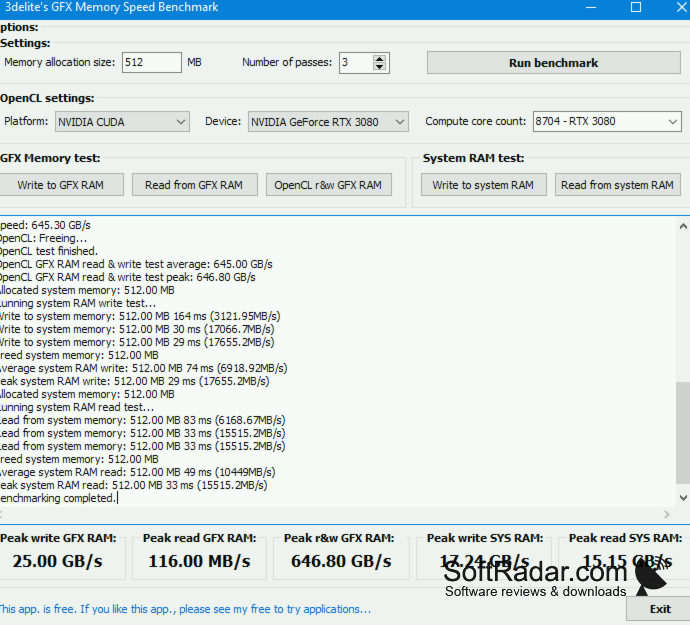Run the OpenCL r&w GFX RAM test
This screenshot has width=690, height=625.
(x=328, y=185)
